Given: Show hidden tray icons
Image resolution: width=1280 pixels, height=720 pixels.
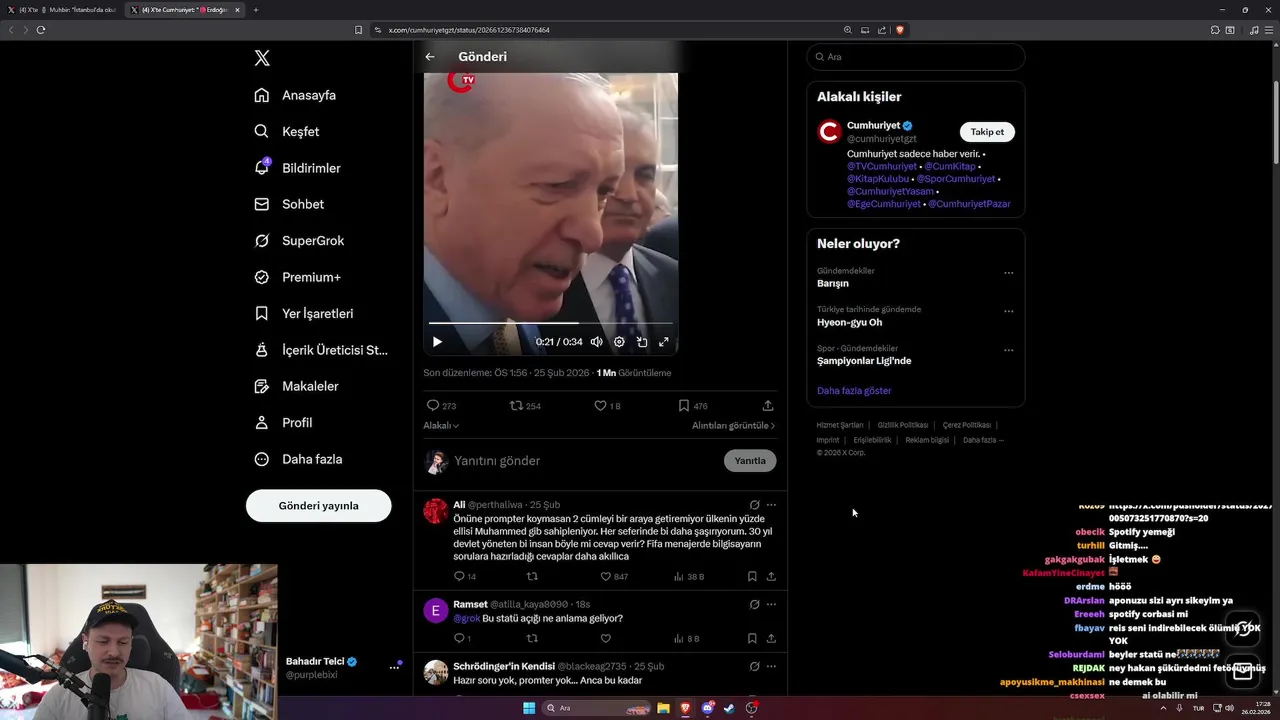Looking at the screenshot, I should (x=1163, y=708).
